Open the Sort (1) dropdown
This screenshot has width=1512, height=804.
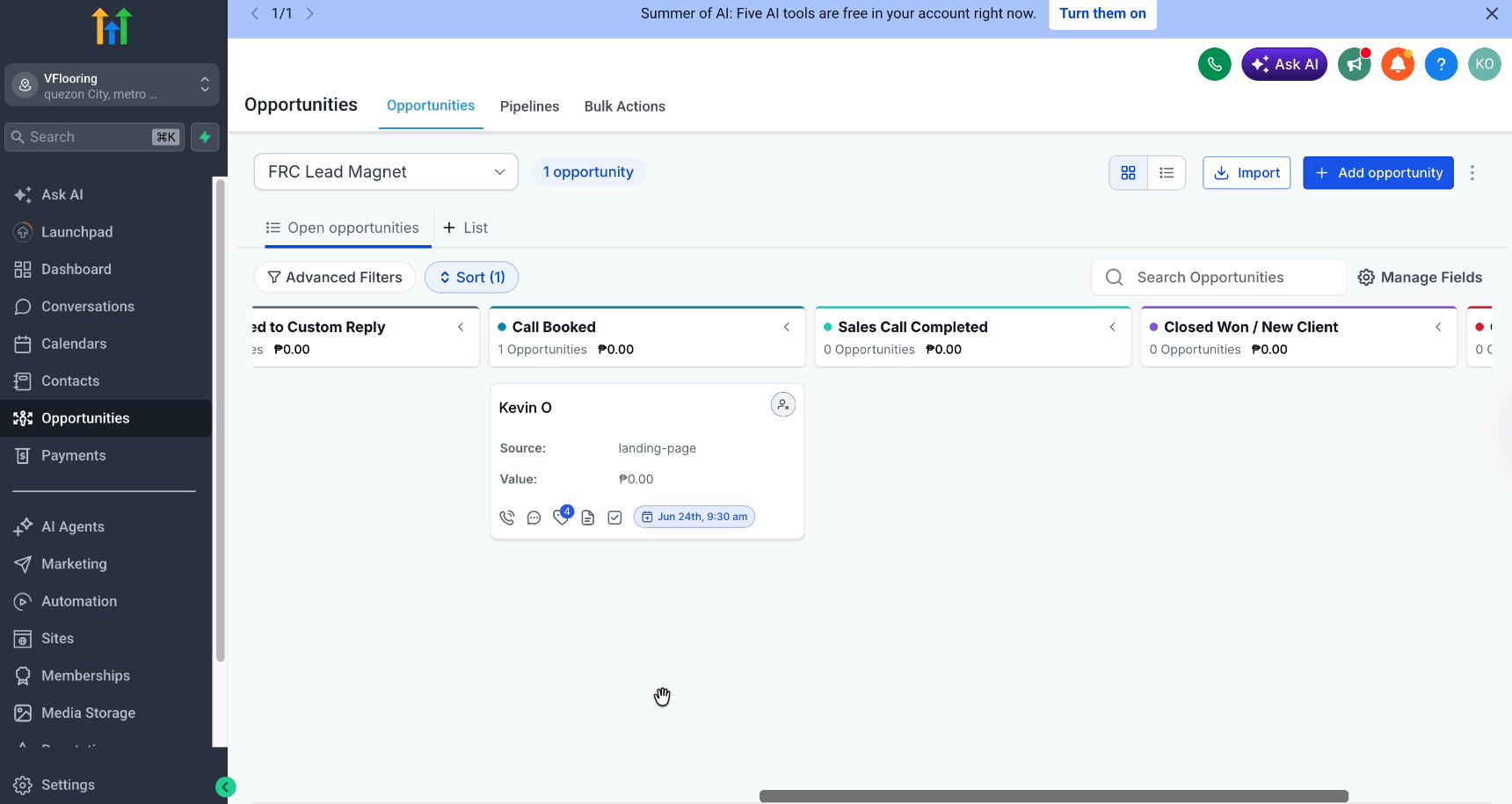click(471, 278)
